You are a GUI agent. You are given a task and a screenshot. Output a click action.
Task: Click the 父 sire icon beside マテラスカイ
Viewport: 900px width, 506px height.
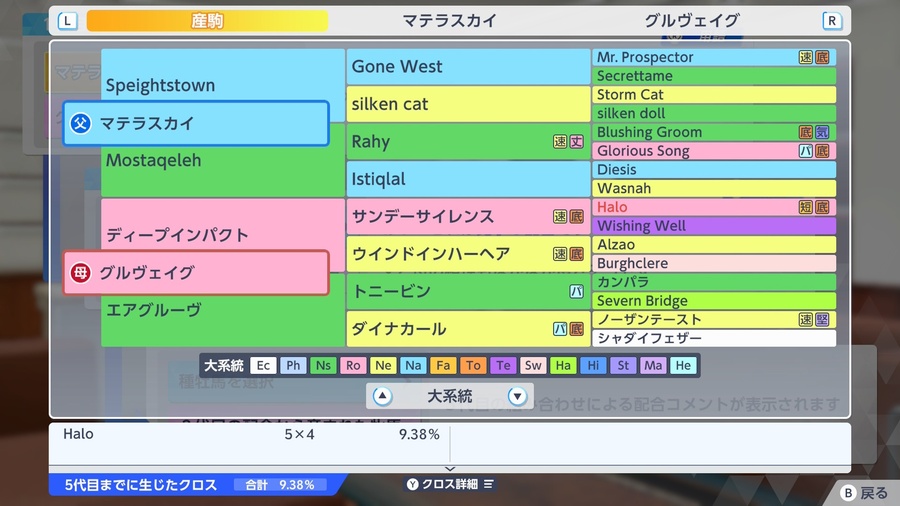pos(81,123)
